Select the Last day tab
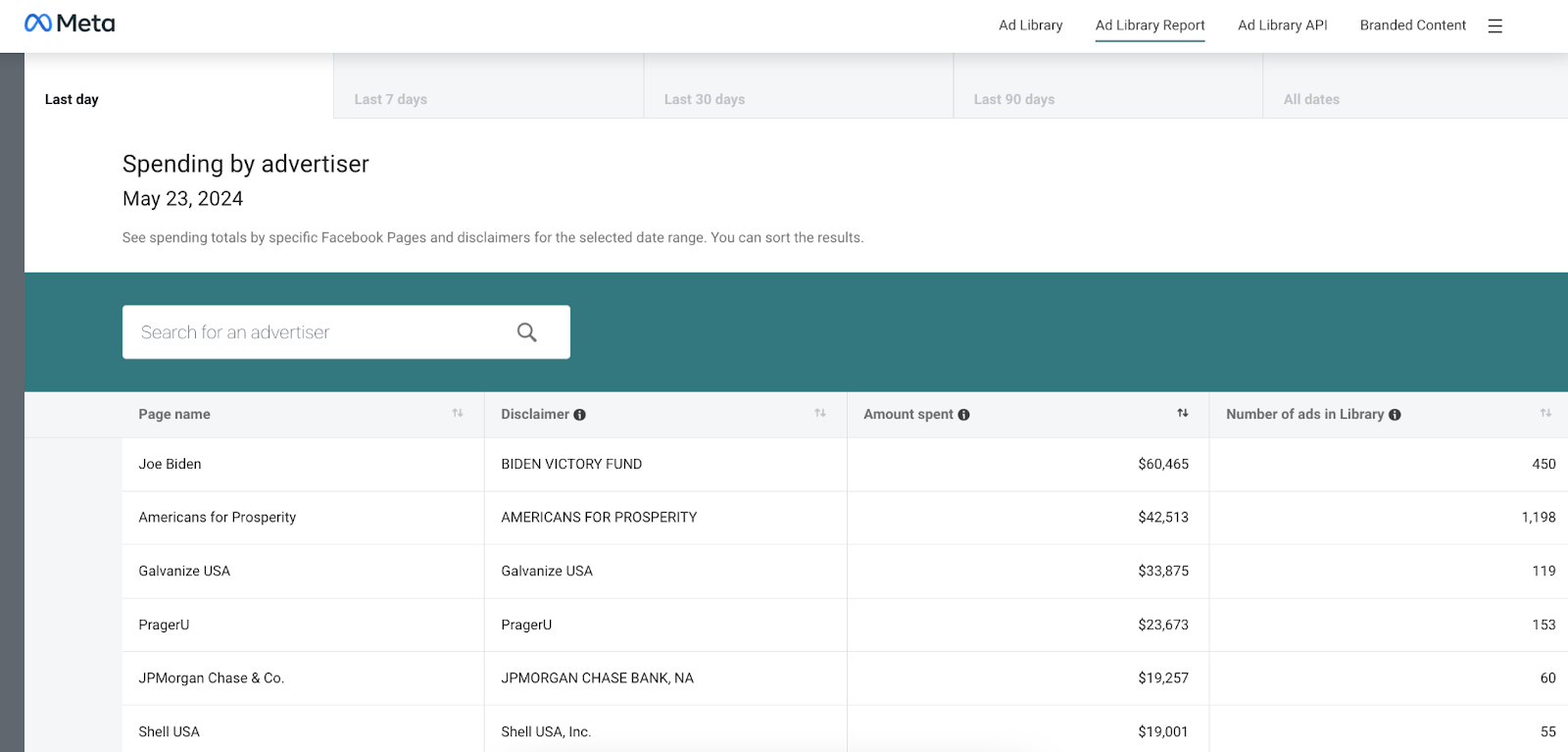This screenshot has height=752, width=1568. point(179,86)
